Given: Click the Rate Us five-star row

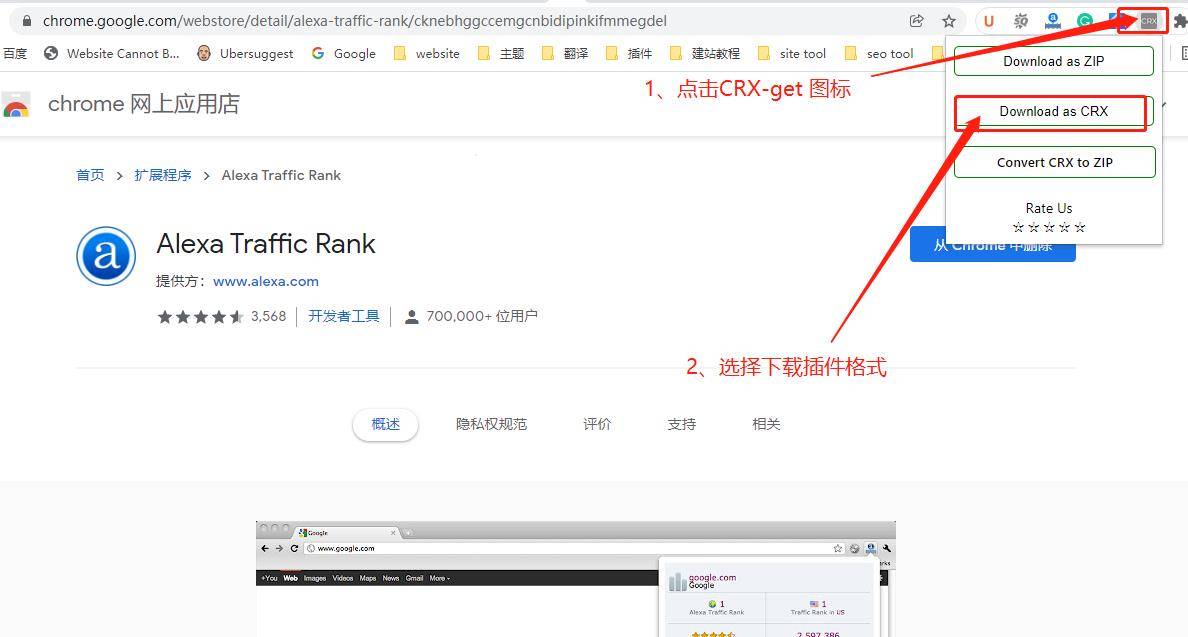Looking at the screenshot, I should point(1049,227).
